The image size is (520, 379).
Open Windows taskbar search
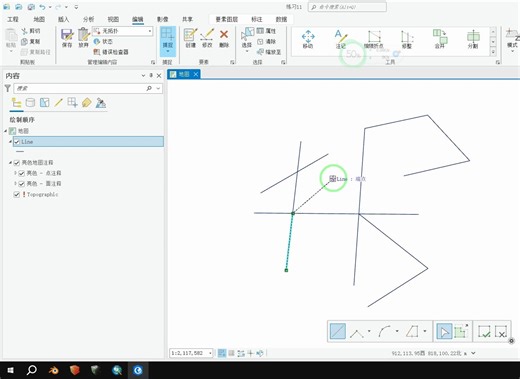[x=32, y=370]
